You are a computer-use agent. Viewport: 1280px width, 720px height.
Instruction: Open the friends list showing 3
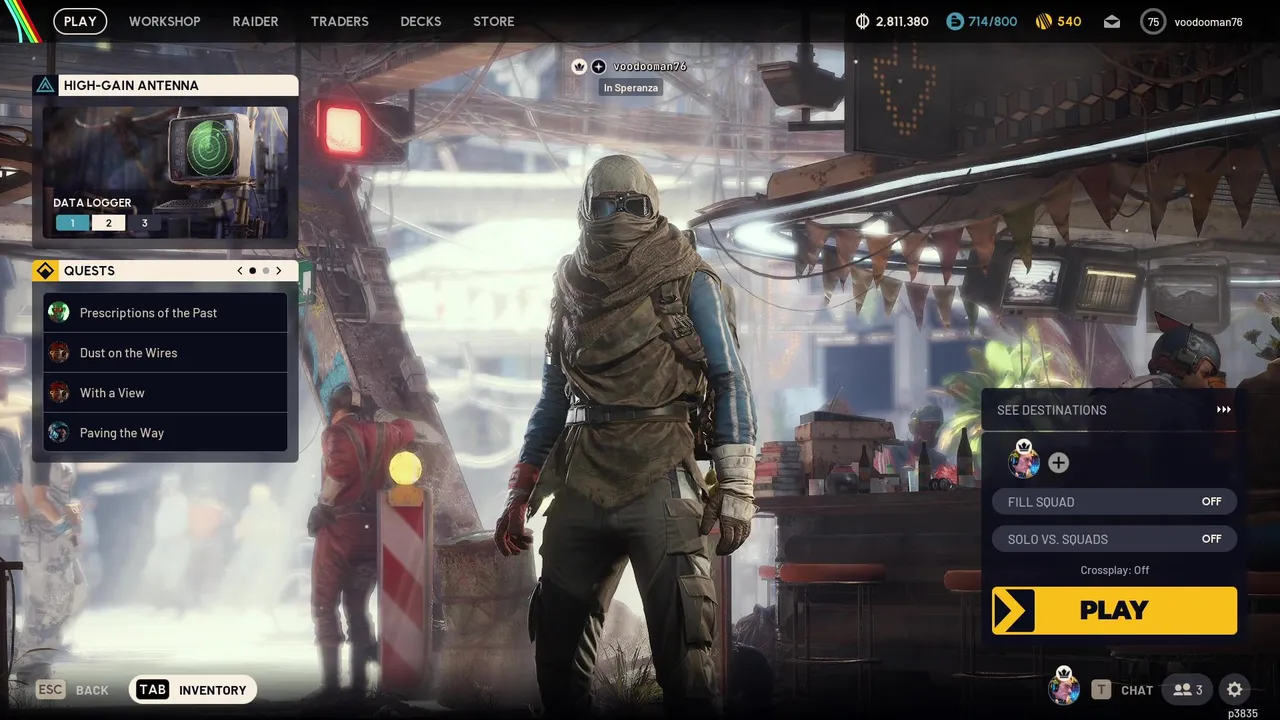(x=1188, y=689)
